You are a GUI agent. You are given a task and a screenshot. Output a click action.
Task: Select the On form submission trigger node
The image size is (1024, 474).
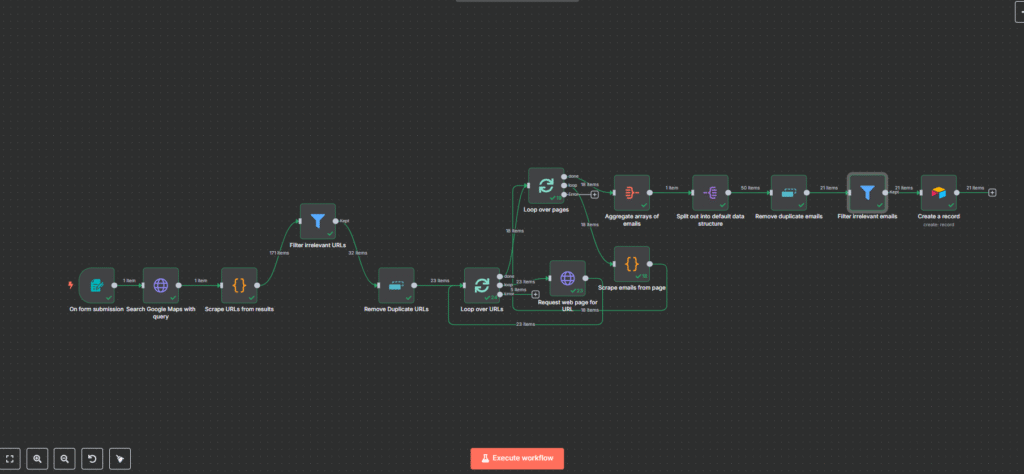(96, 285)
